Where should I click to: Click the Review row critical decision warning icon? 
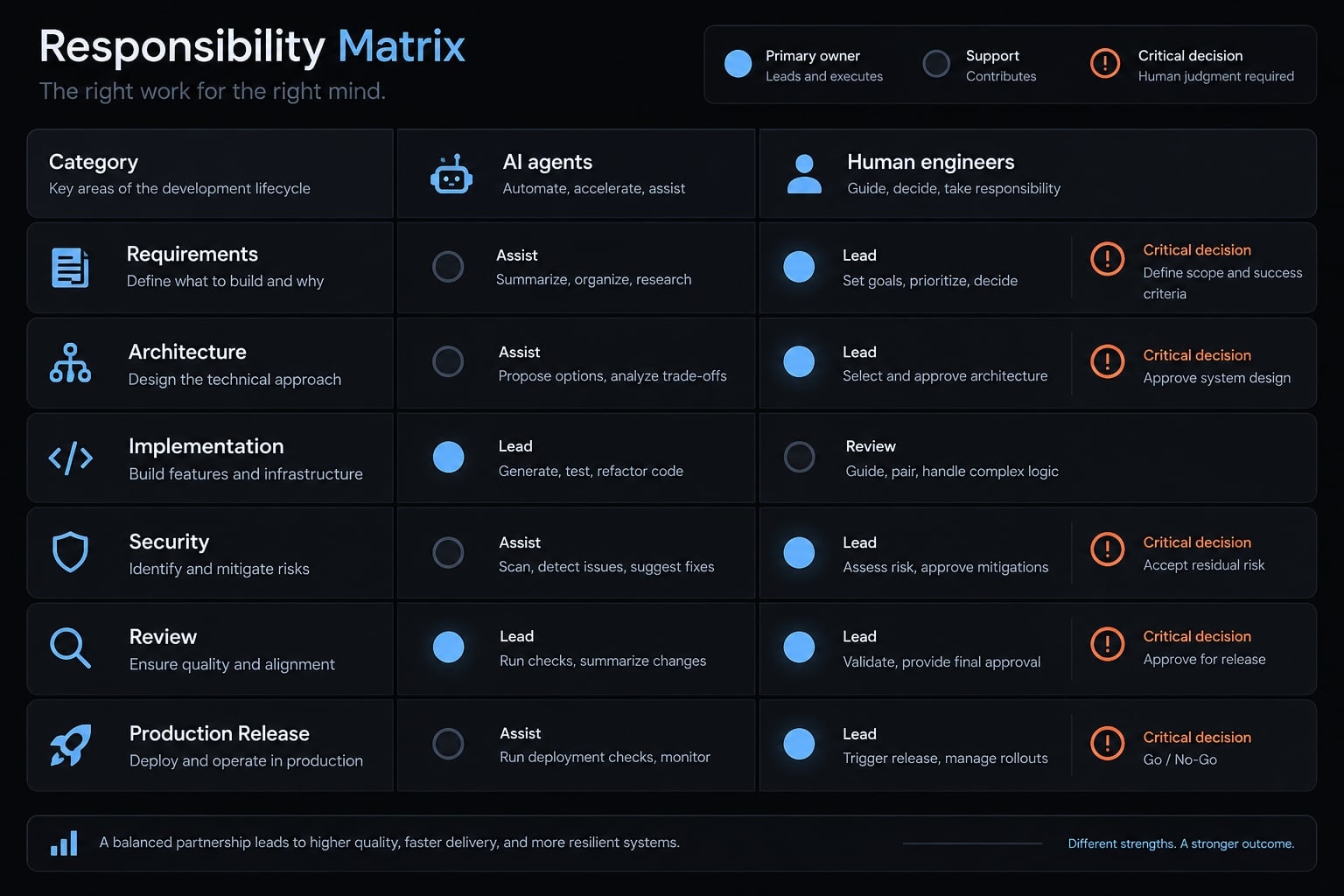point(1108,644)
